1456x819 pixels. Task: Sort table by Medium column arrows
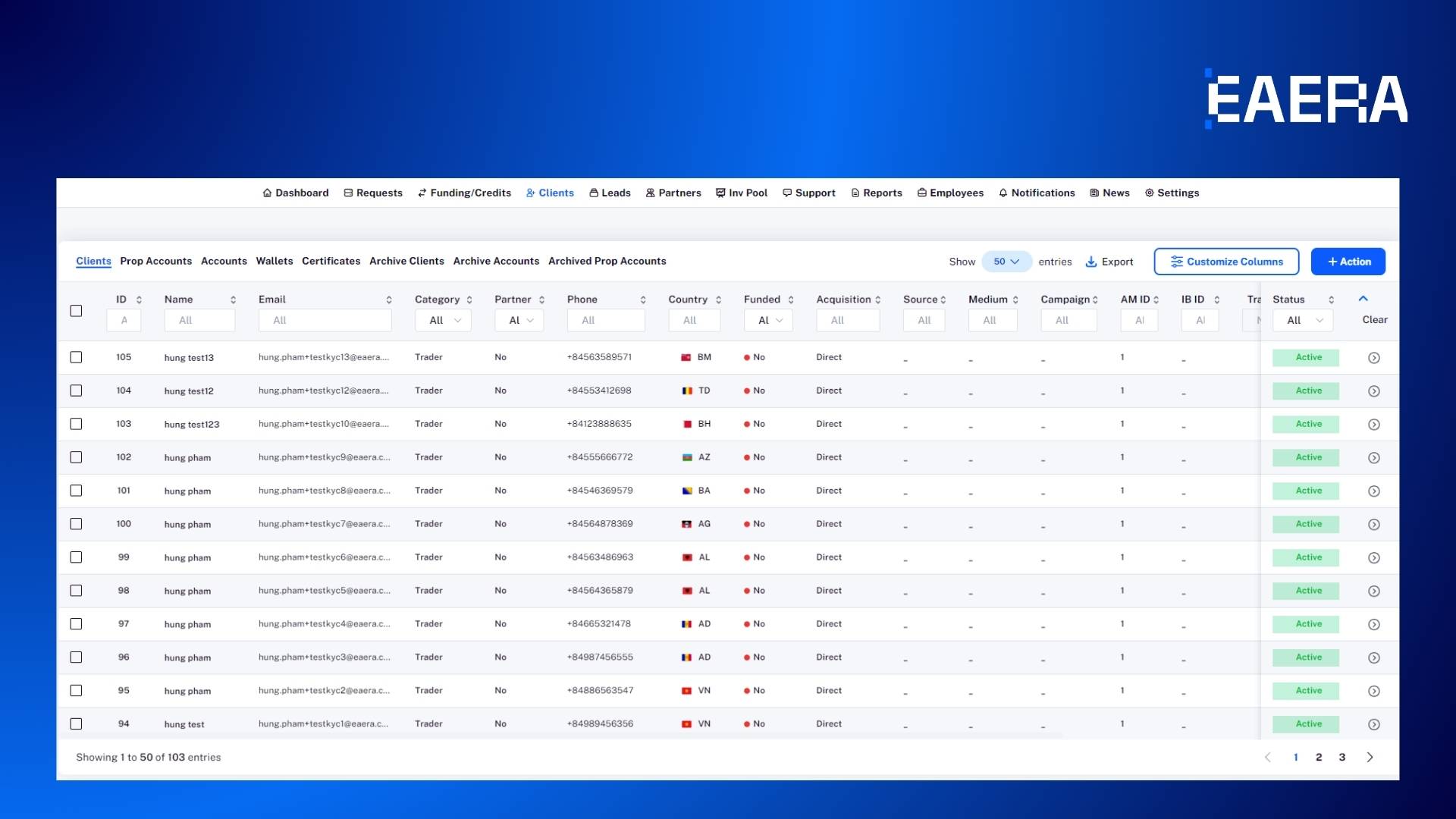click(1015, 300)
